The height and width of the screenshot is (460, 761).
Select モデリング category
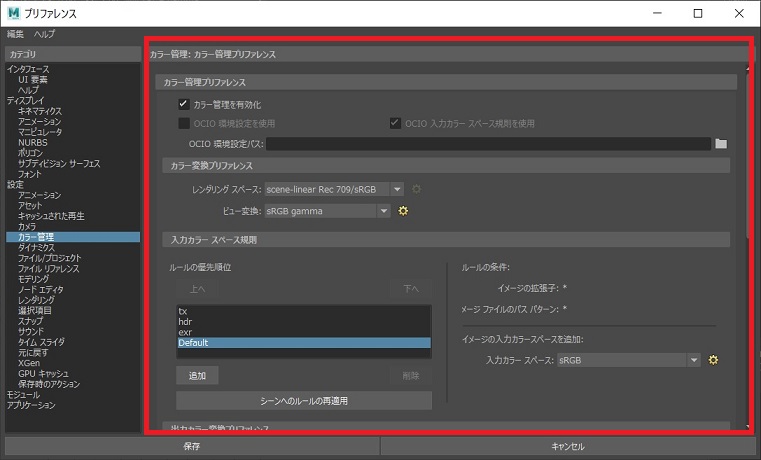click(33, 279)
